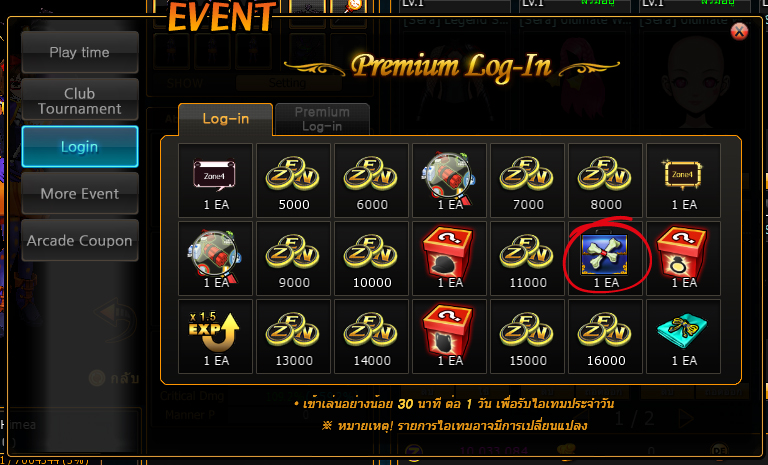This screenshot has width=768, height=465.
Task: Select the 16000 ZEN coins reward
Action: point(605,336)
